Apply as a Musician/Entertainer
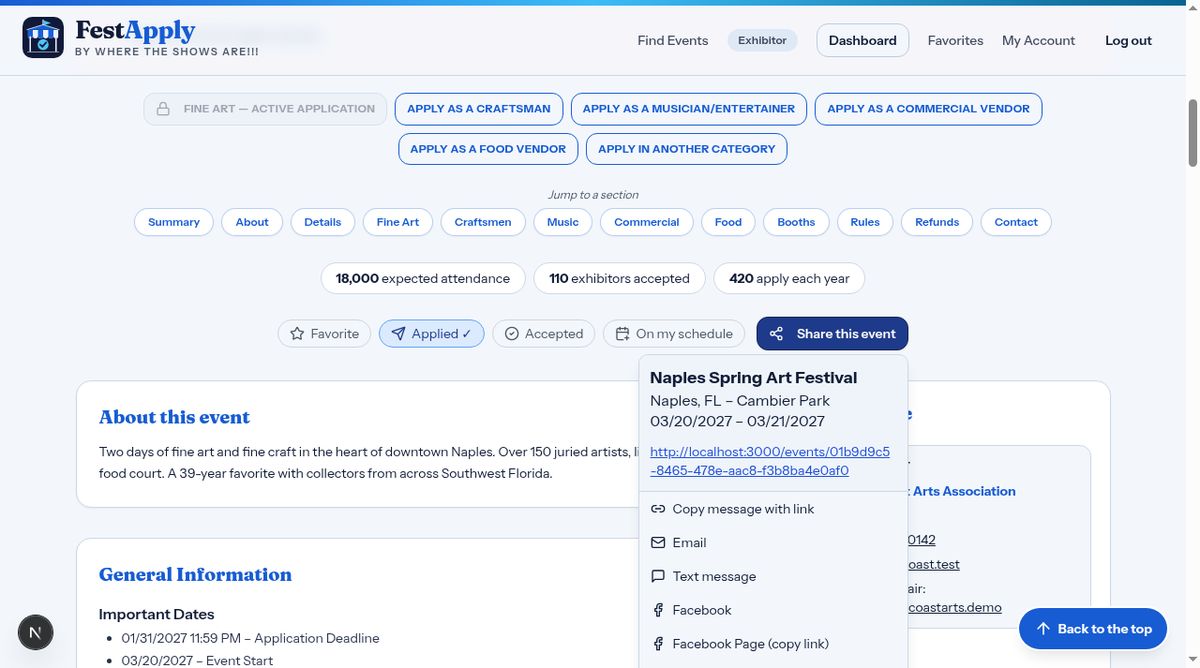 (x=689, y=109)
